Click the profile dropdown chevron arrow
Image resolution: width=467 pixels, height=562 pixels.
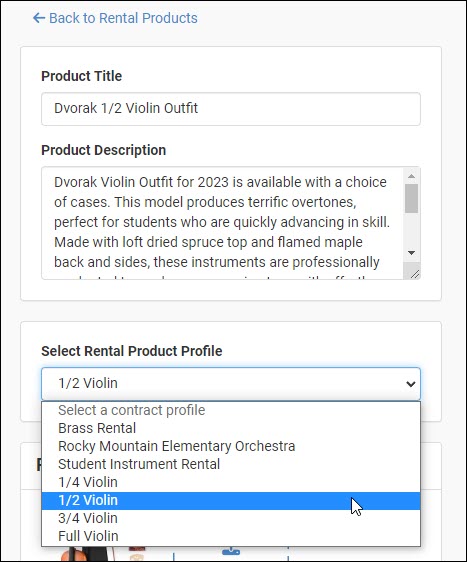coord(411,384)
